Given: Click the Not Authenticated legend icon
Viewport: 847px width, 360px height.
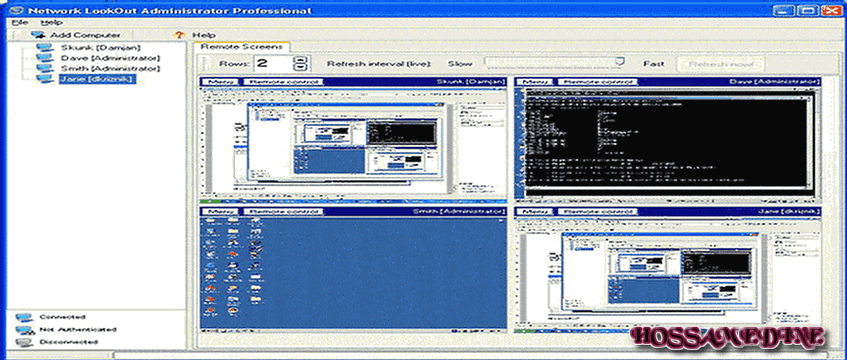Looking at the screenshot, I should pyautogui.click(x=23, y=330).
